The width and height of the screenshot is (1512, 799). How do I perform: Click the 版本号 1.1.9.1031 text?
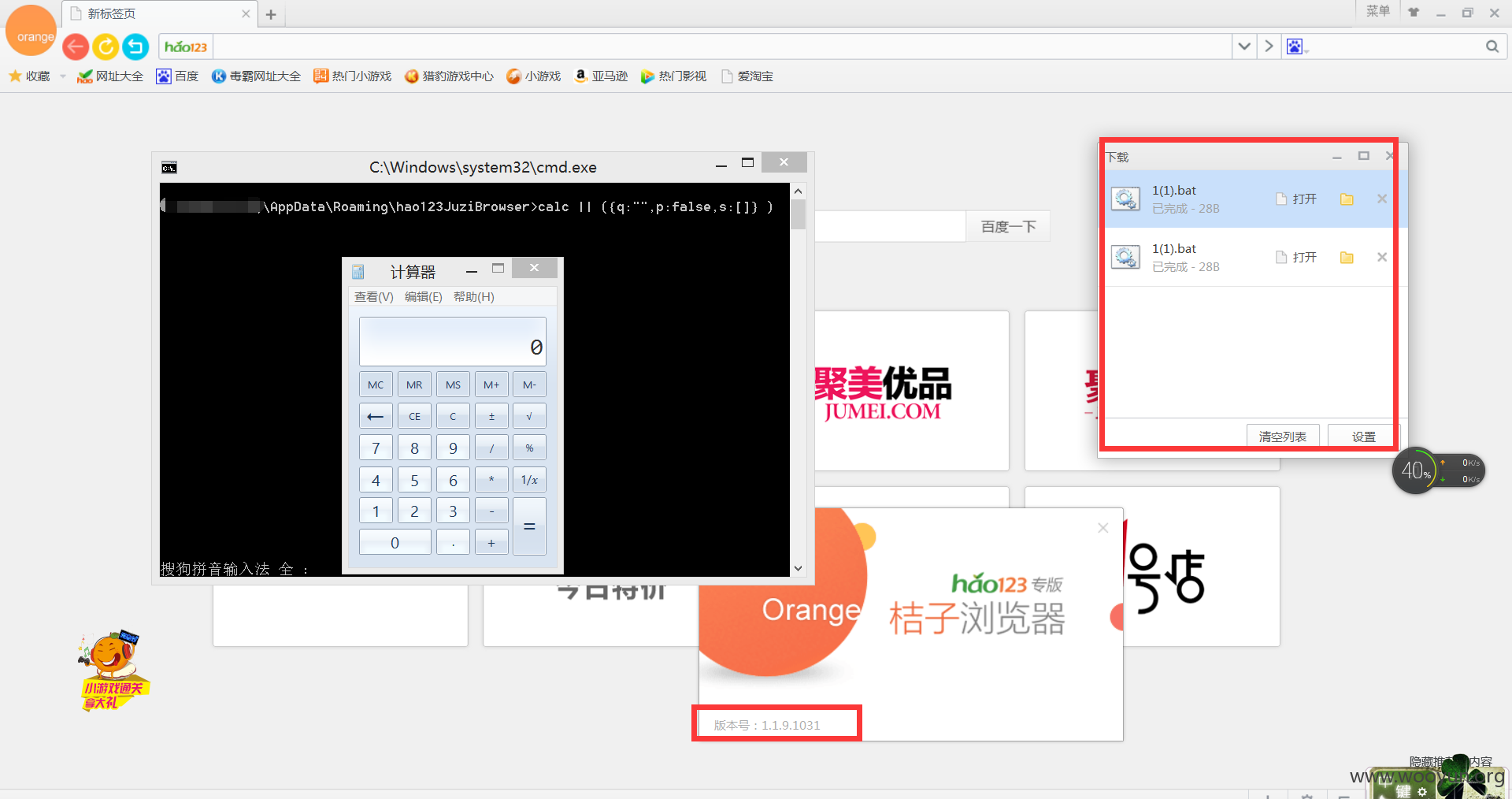(767, 725)
